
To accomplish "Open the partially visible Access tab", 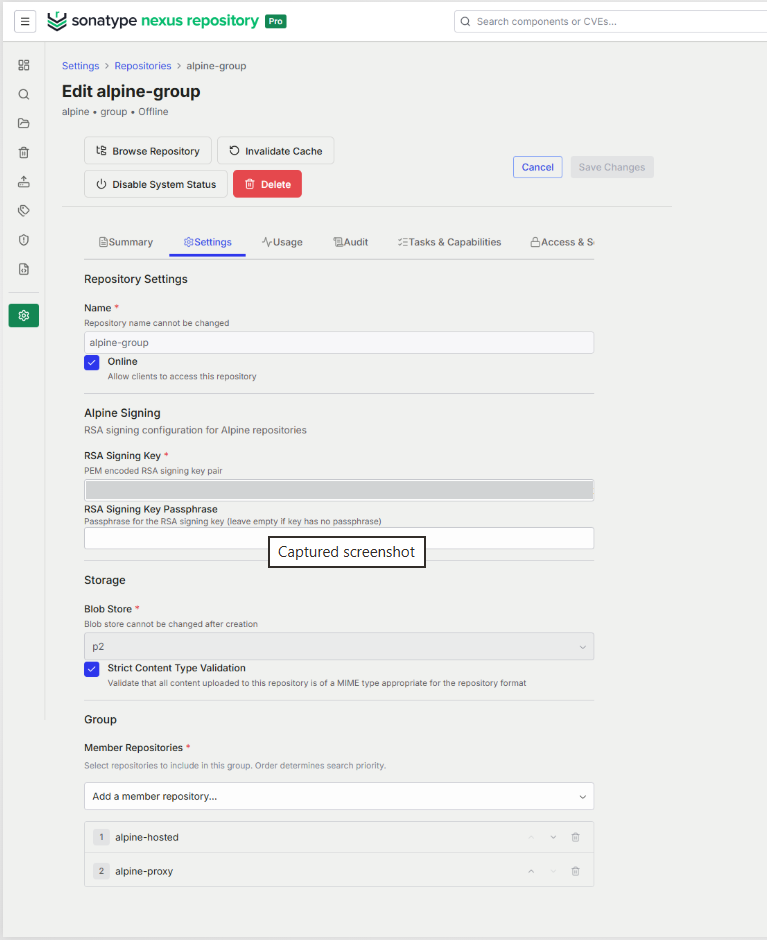I will (562, 242).
